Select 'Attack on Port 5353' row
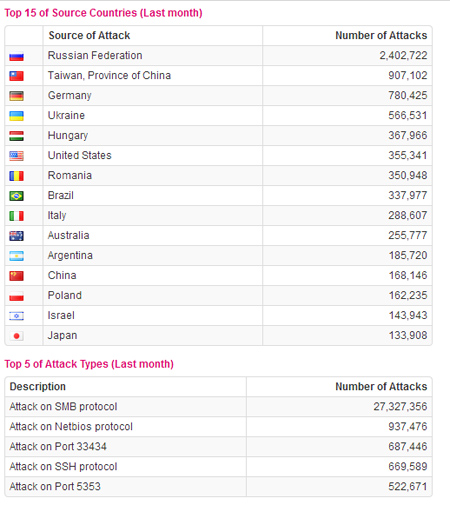This screenshot has height=505, width=450. (218, 487)
